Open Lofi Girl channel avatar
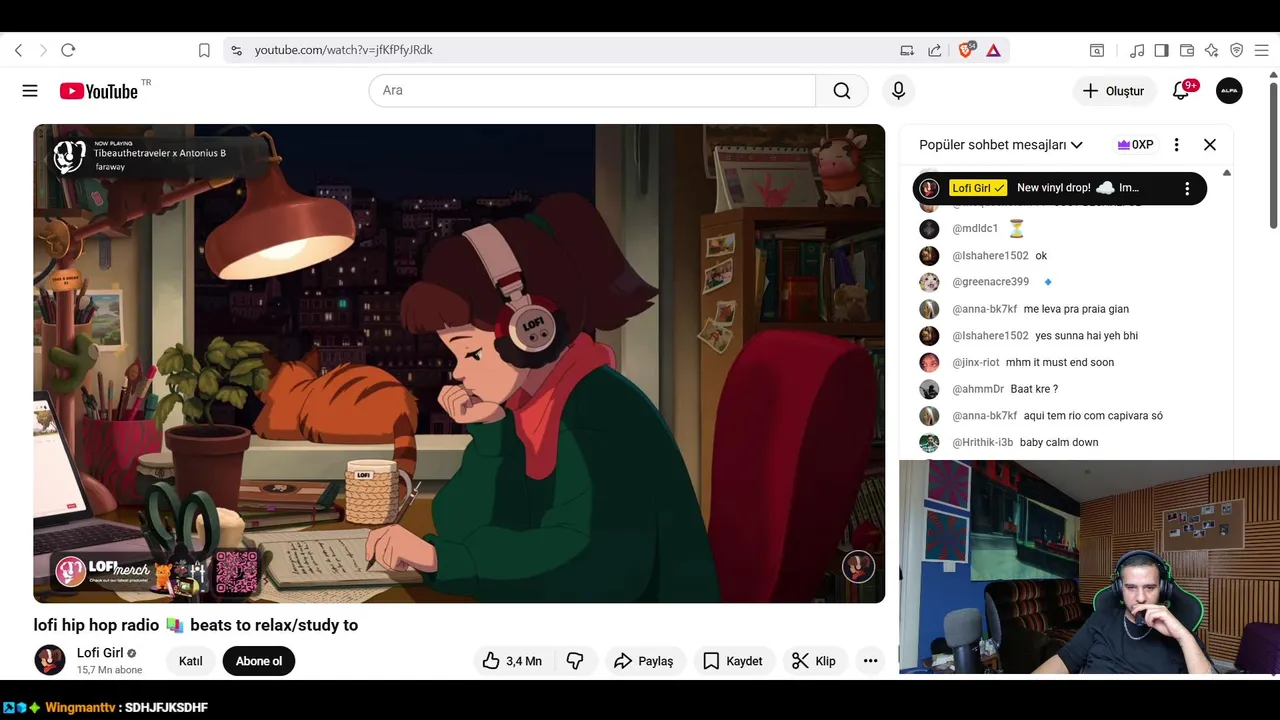 (50, 660)
